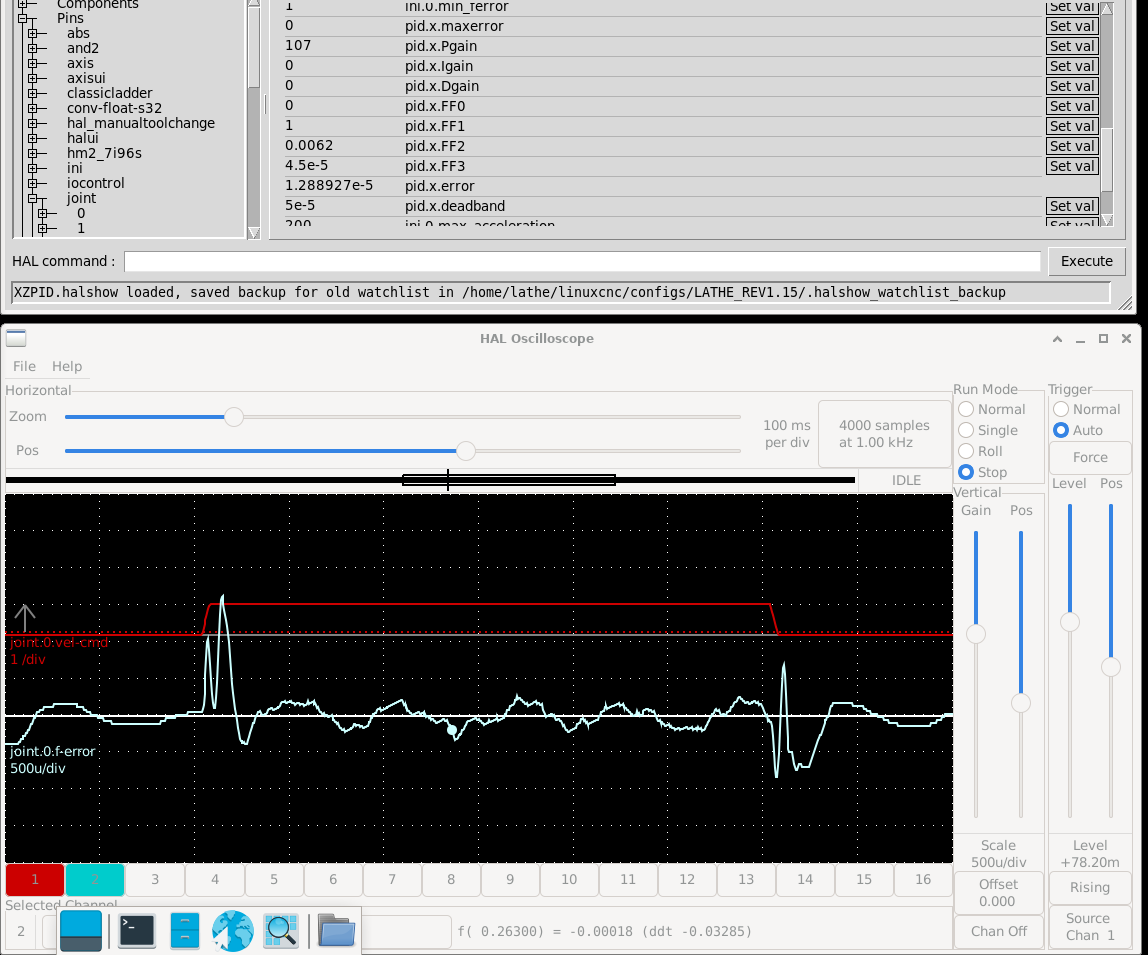Select the halui tree item

[x=82, y=138]
